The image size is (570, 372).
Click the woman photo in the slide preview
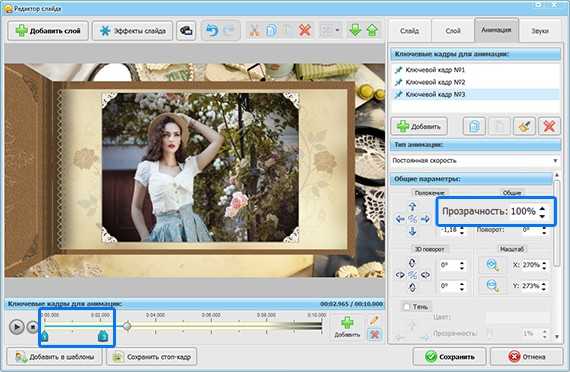(x=200, y=167)
